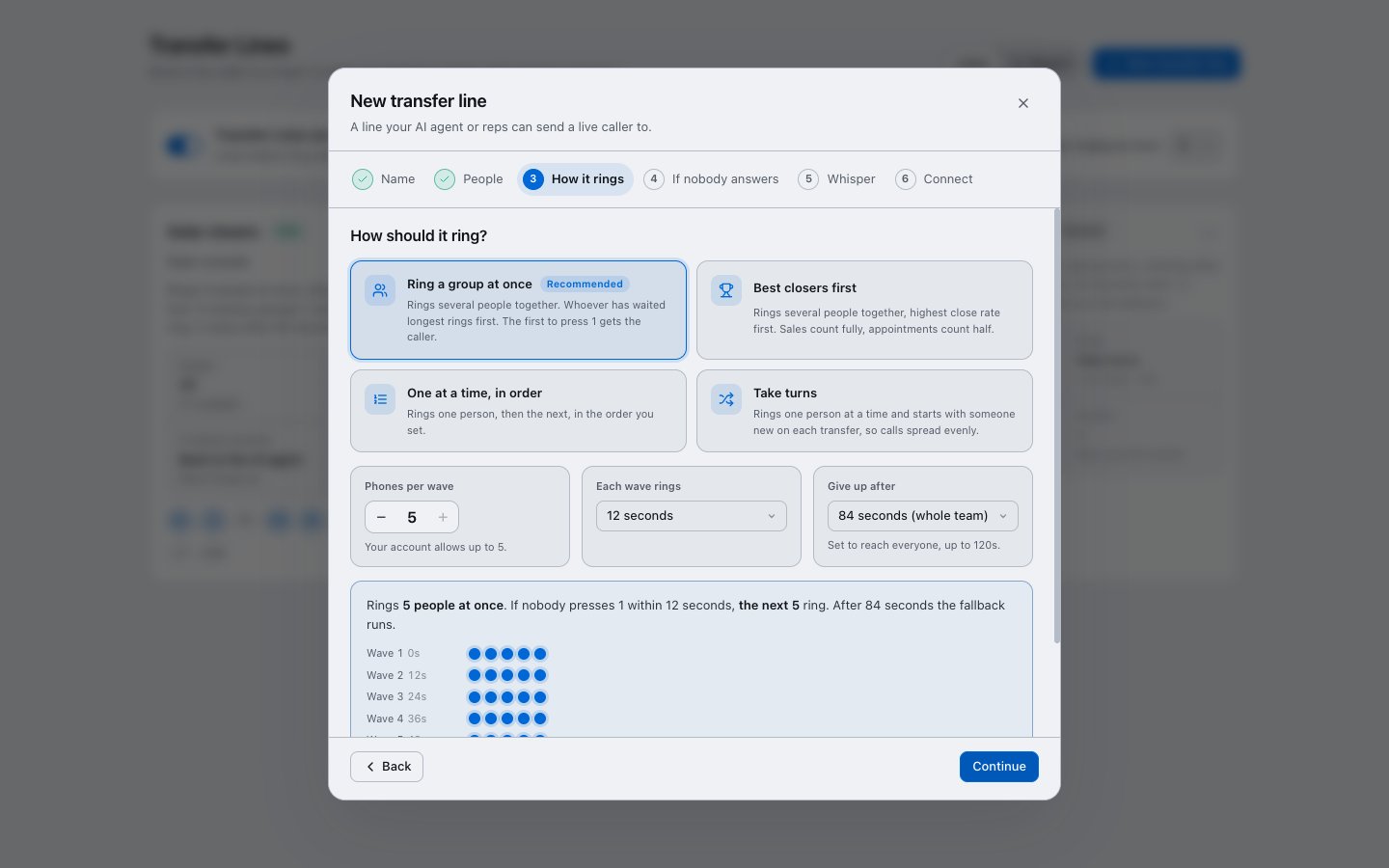
Task: Click the step 6 number circle
Action: point(905,179)
